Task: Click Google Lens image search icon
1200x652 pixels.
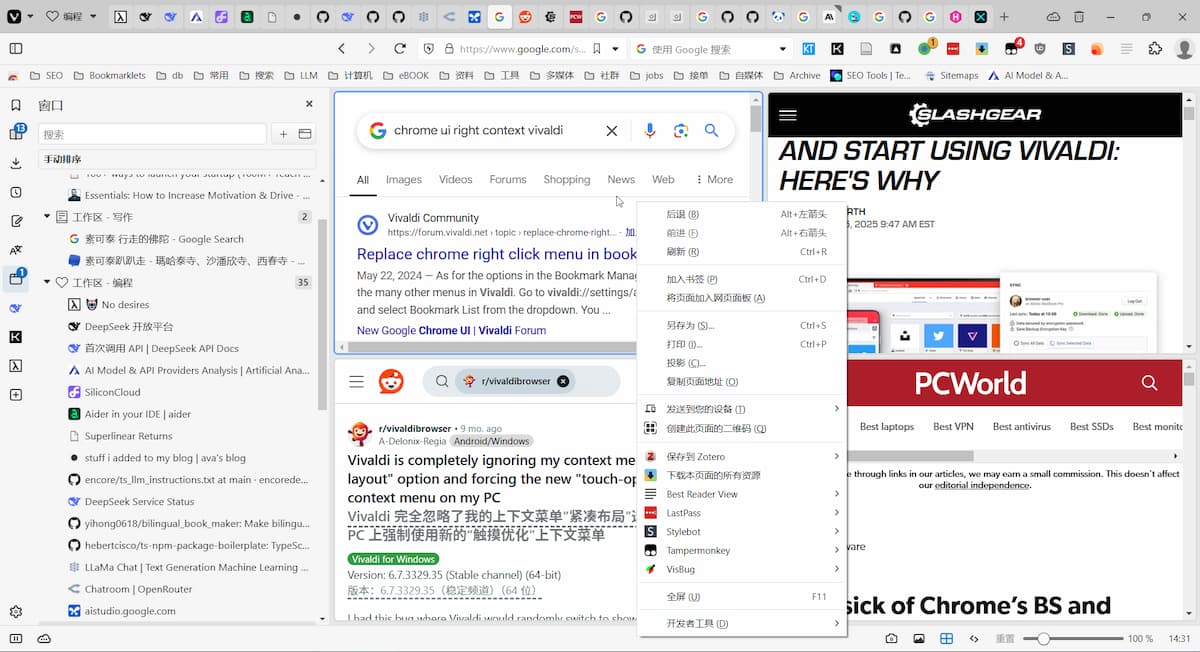Action: point(681,130)
